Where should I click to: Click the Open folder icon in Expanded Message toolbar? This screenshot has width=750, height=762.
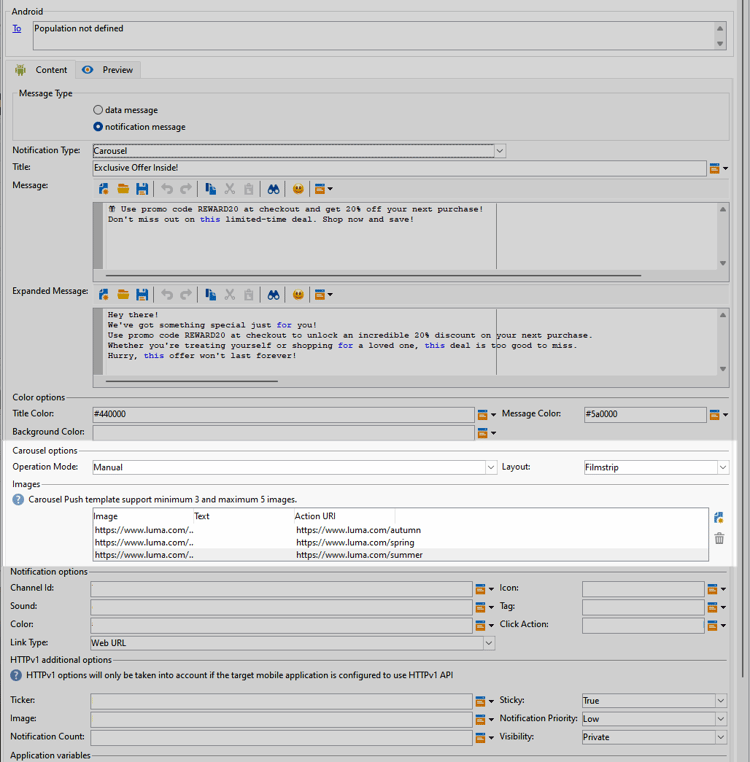tap(123, 295)
